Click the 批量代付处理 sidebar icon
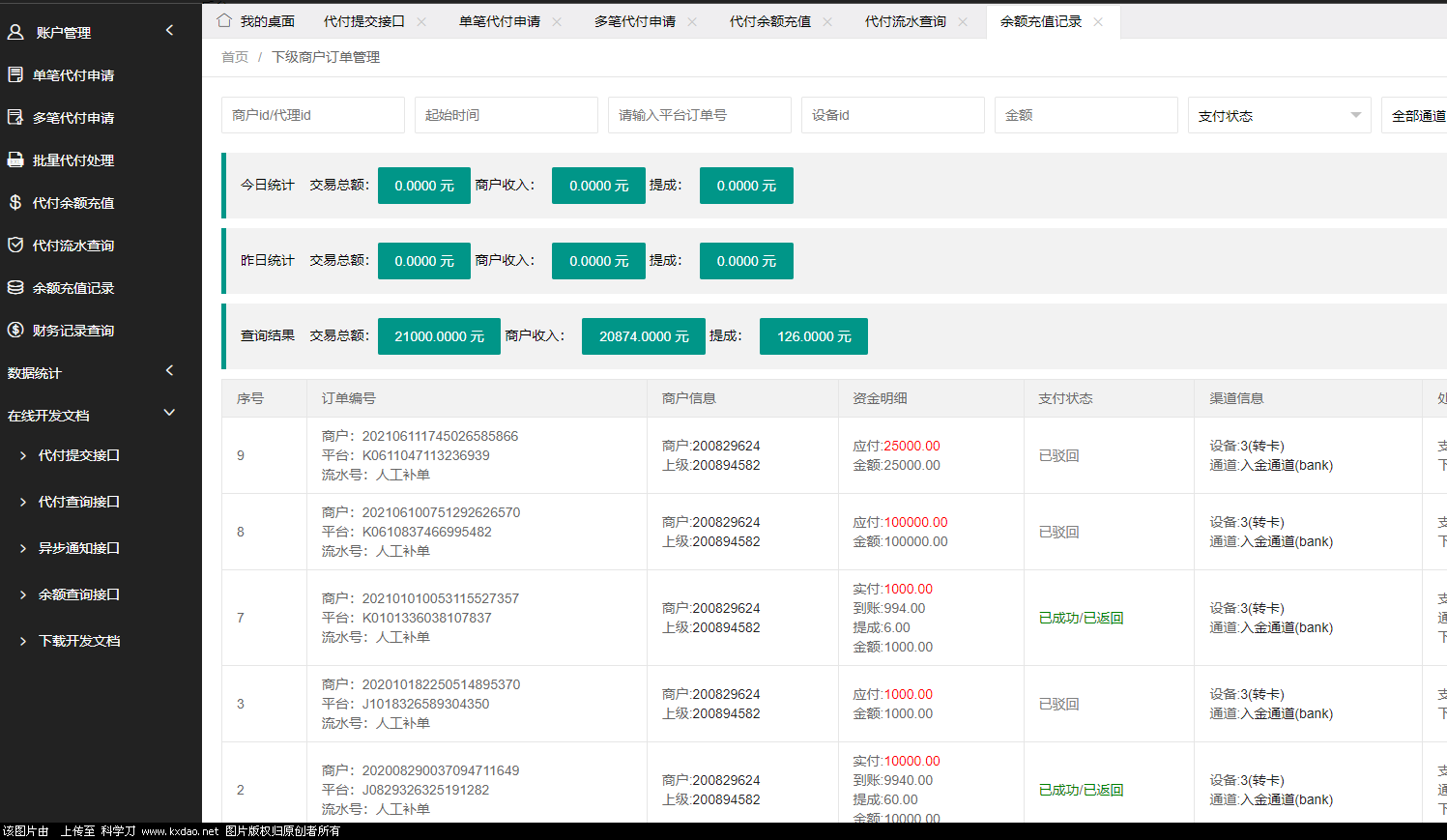The width and height of the screenshot is (1447, 840). (15, 159)
